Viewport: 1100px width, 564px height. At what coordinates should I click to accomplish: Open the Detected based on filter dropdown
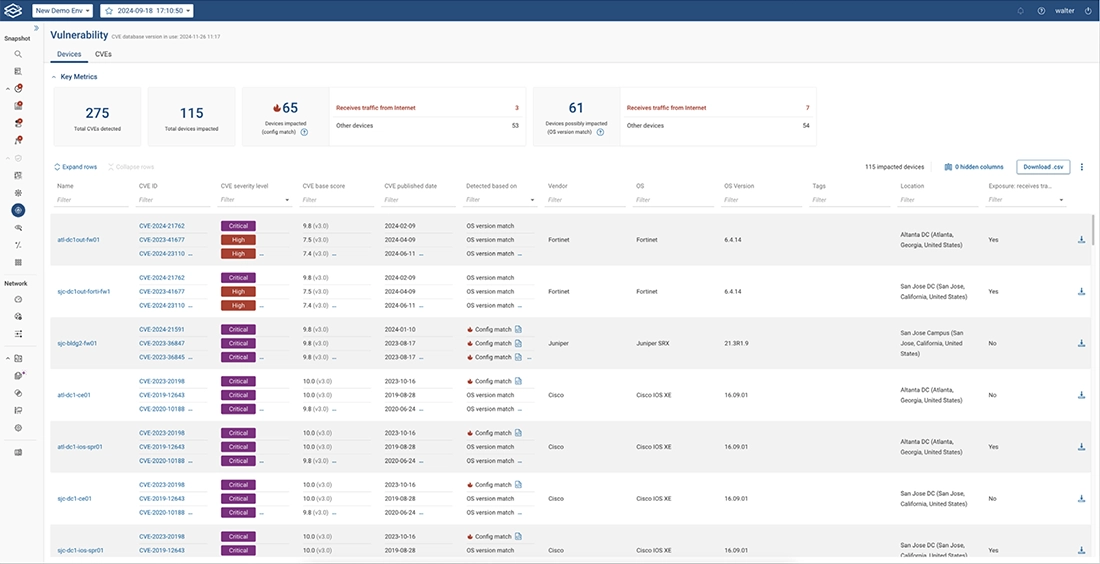[x=534, y=200]
